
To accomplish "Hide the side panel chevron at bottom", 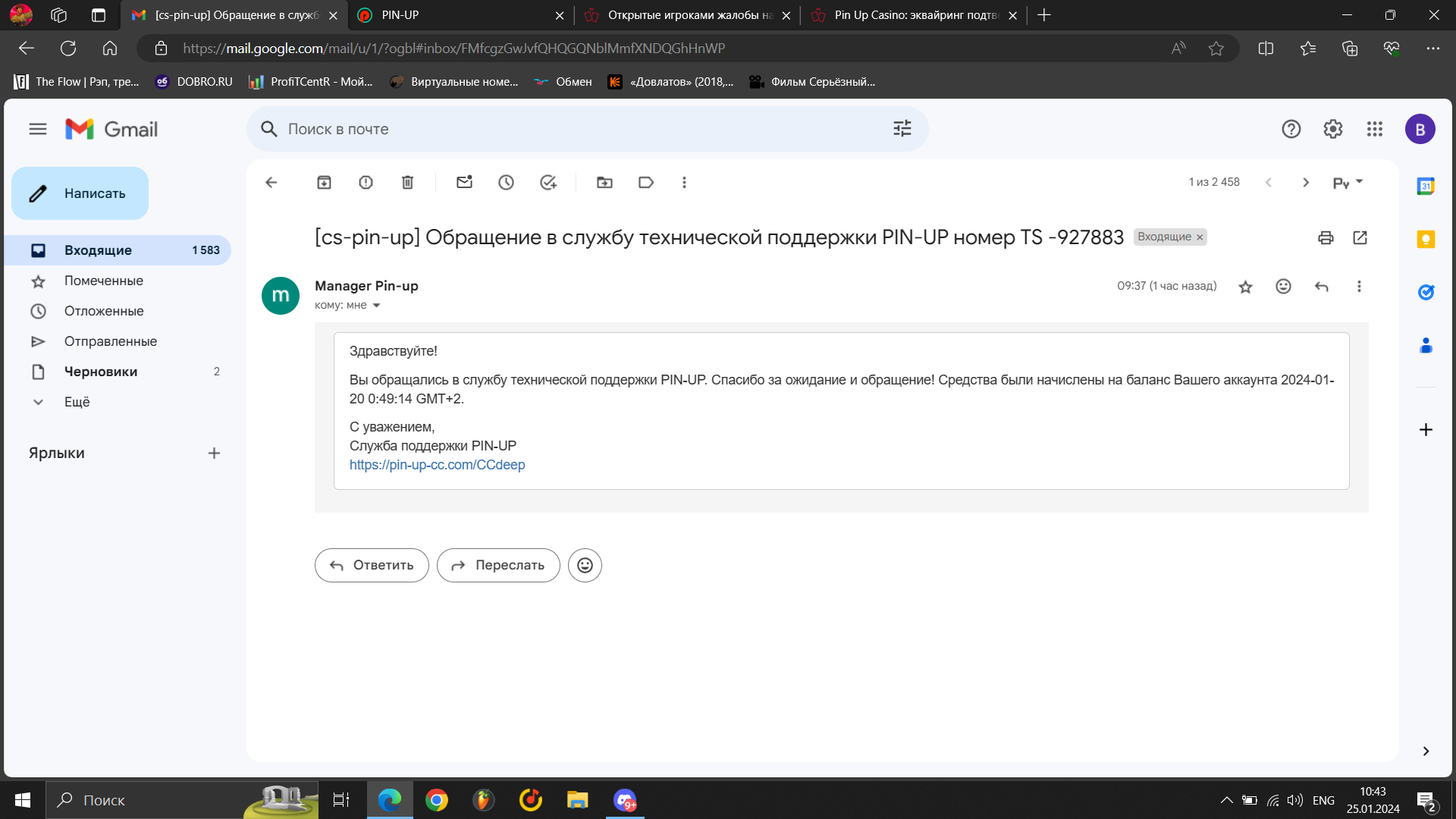I will [1426, 752].
